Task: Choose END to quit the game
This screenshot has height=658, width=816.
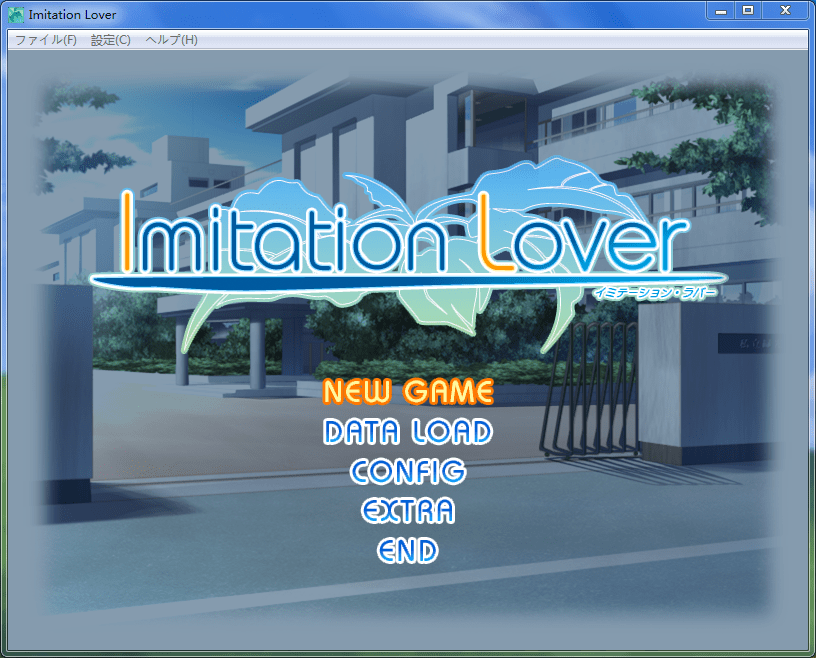Action: click(408, 550)
